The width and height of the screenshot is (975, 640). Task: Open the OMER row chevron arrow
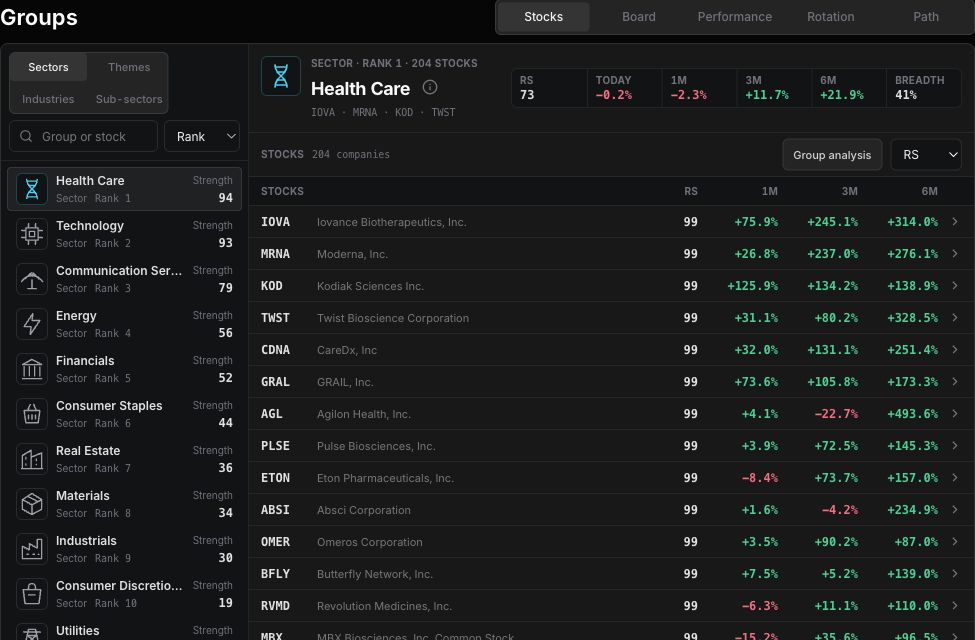pyautogui.click(x=955, y=541)
